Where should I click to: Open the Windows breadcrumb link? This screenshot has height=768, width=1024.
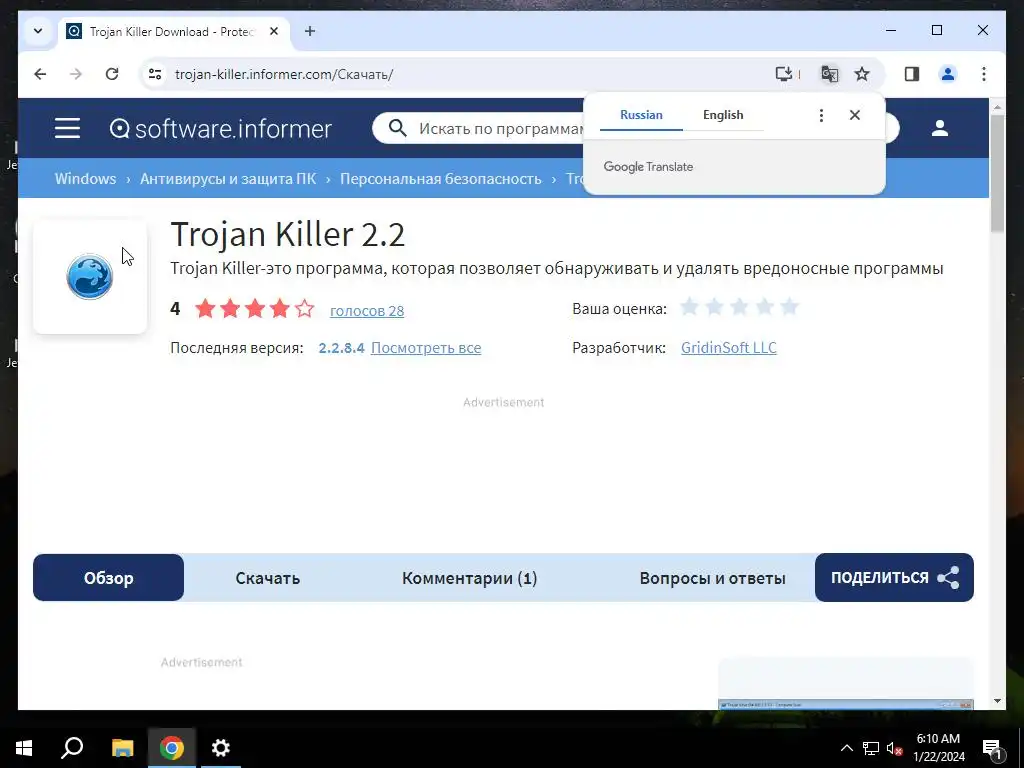pos(86,178)
